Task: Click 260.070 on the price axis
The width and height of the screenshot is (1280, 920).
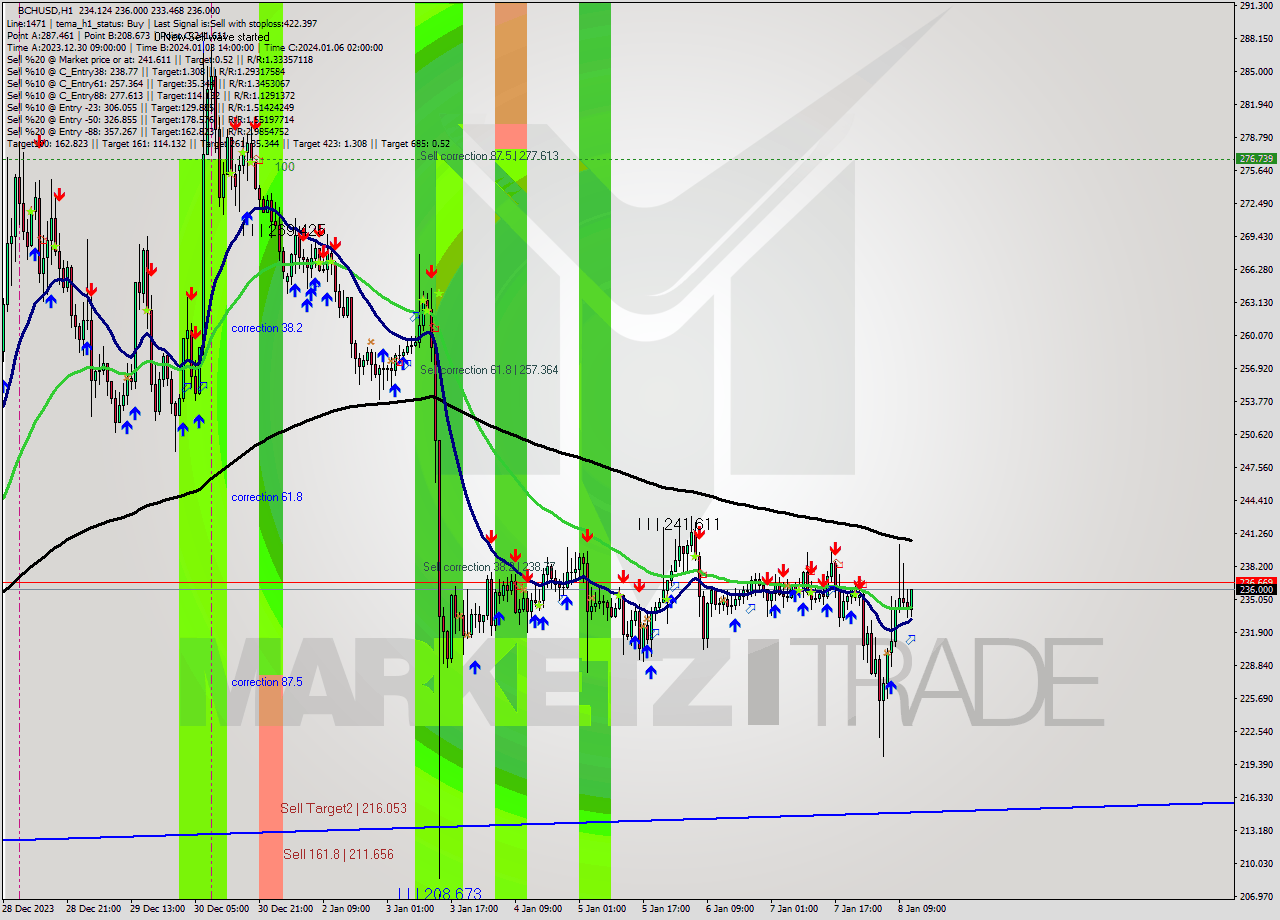Action: pos(1255,335)
